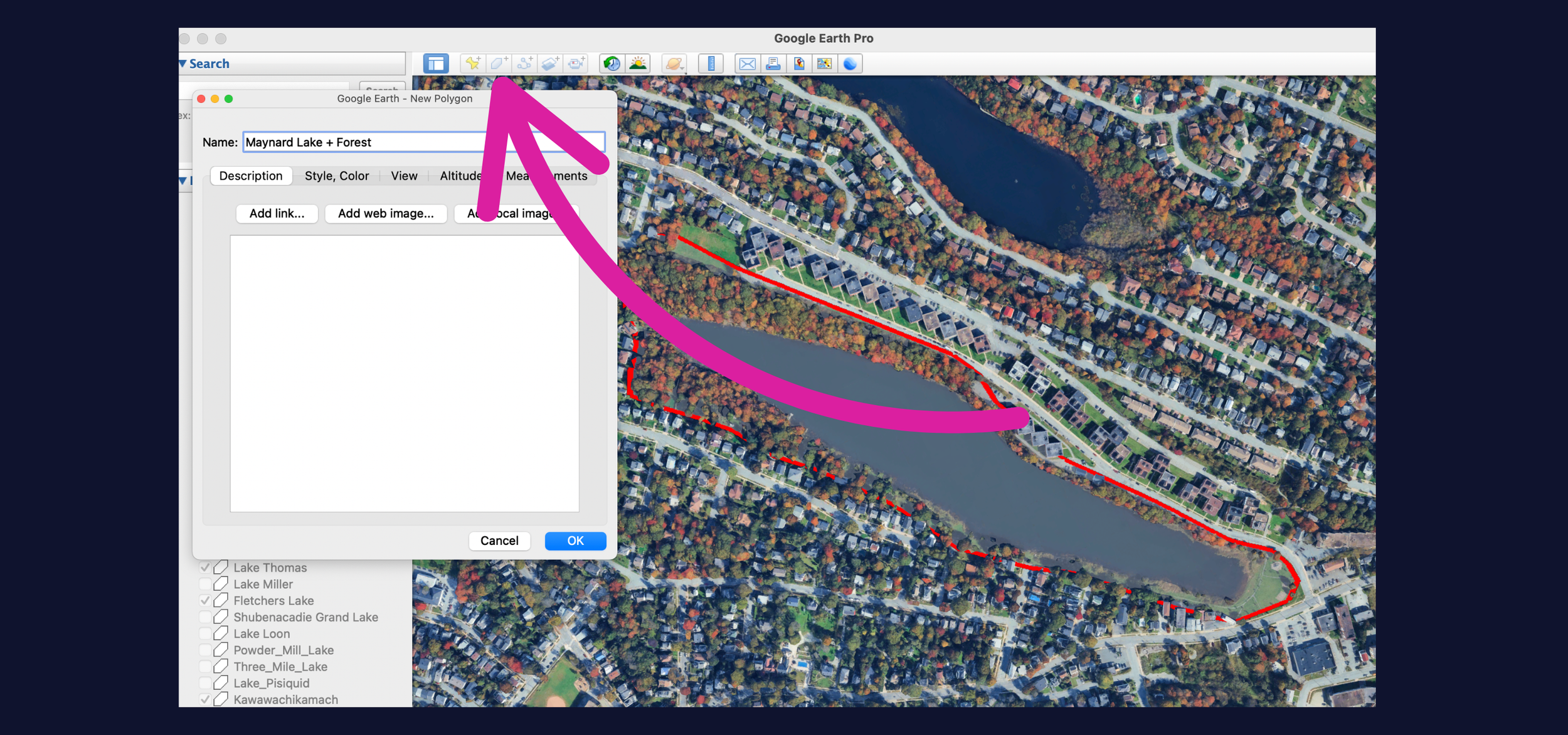Click the polygon Name input field
The image size is (1568, 735).
click(x=423, y=142)
